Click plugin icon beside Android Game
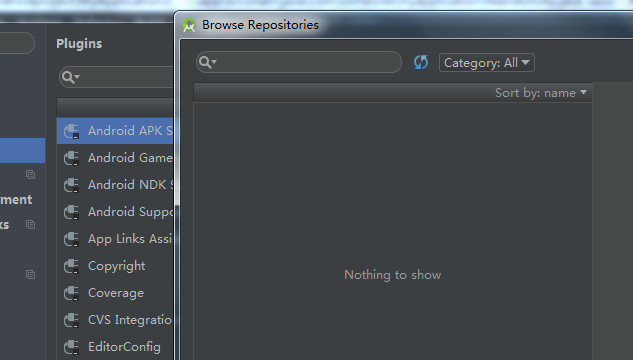 (71, 158)
